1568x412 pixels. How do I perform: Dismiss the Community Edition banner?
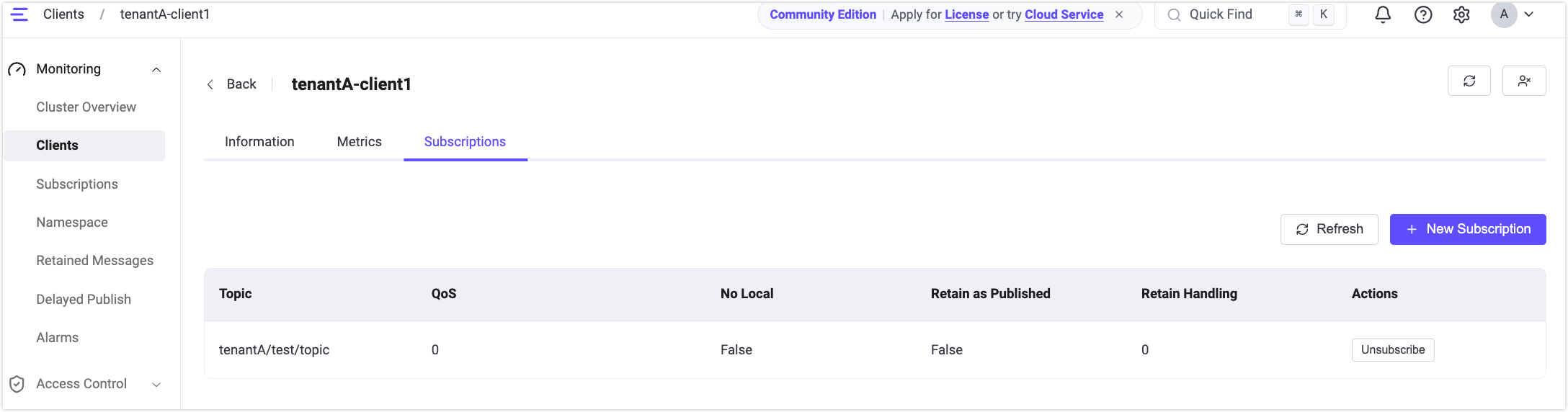pos(1119,14)
